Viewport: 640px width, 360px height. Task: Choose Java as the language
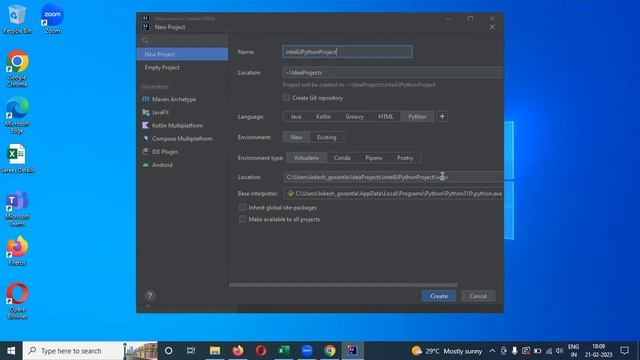point(296,117)
